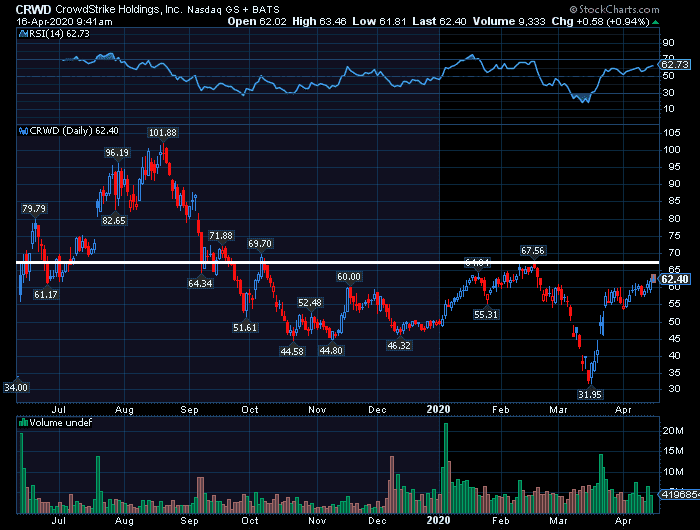The height and width of the screenshot is (530, 700).
Task: Click the 71.88 price label
Action: (x=221, y=236)
